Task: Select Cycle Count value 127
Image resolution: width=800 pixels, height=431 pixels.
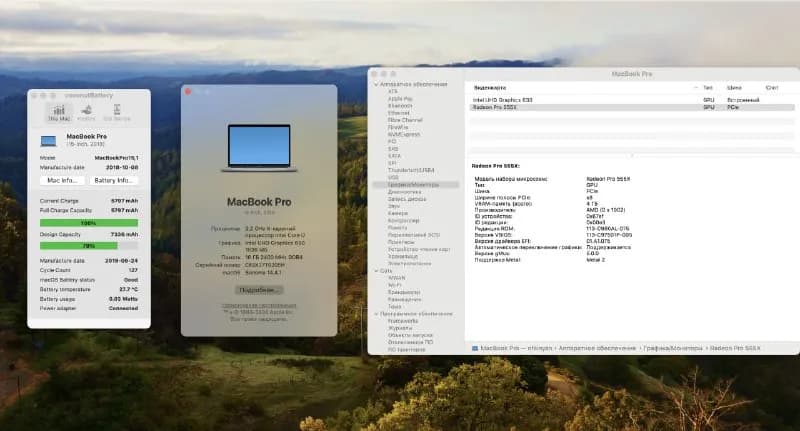Action: click(133, 270)
